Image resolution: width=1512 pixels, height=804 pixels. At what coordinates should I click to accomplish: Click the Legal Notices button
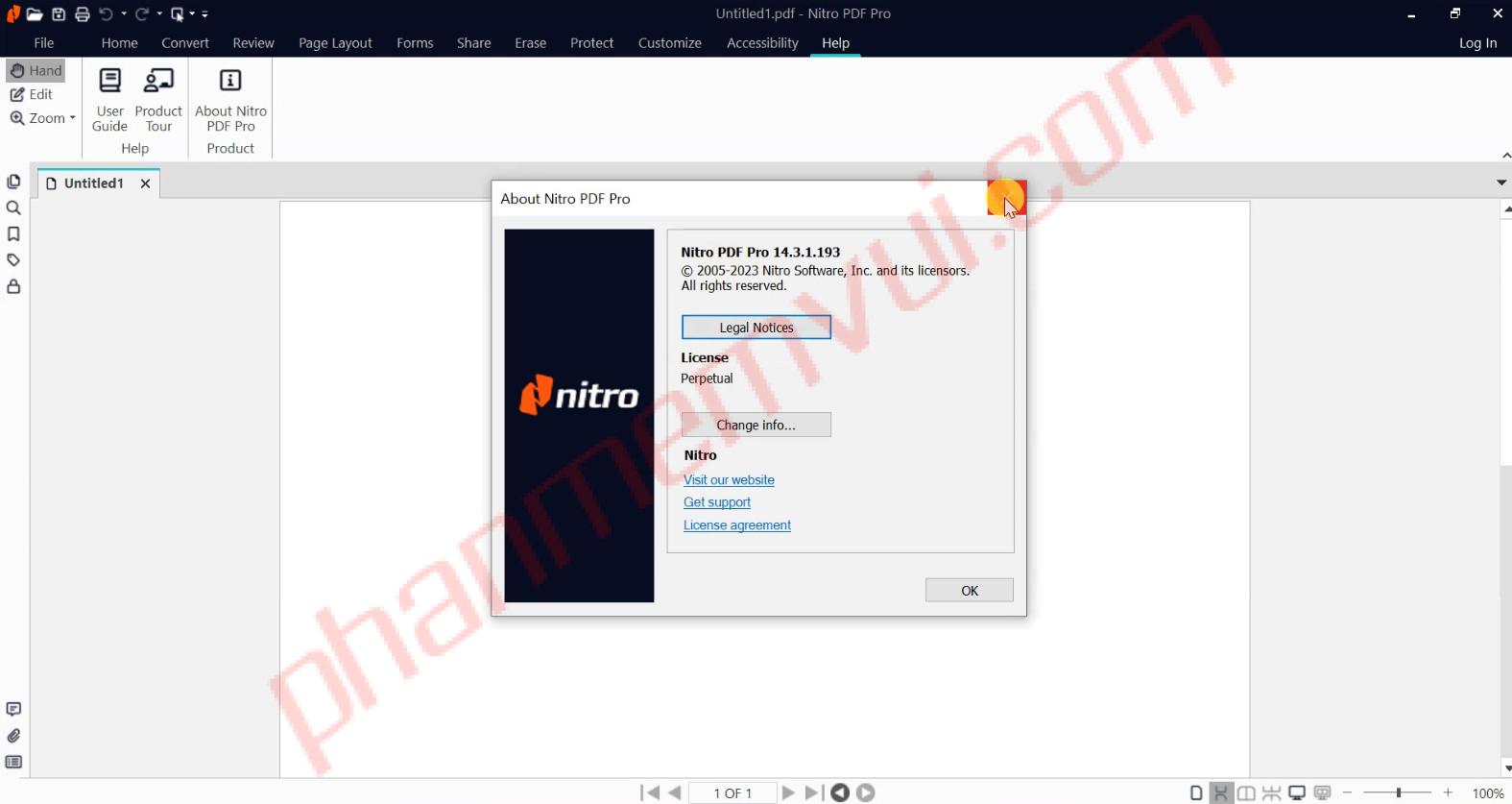click(x=756, y=328)
